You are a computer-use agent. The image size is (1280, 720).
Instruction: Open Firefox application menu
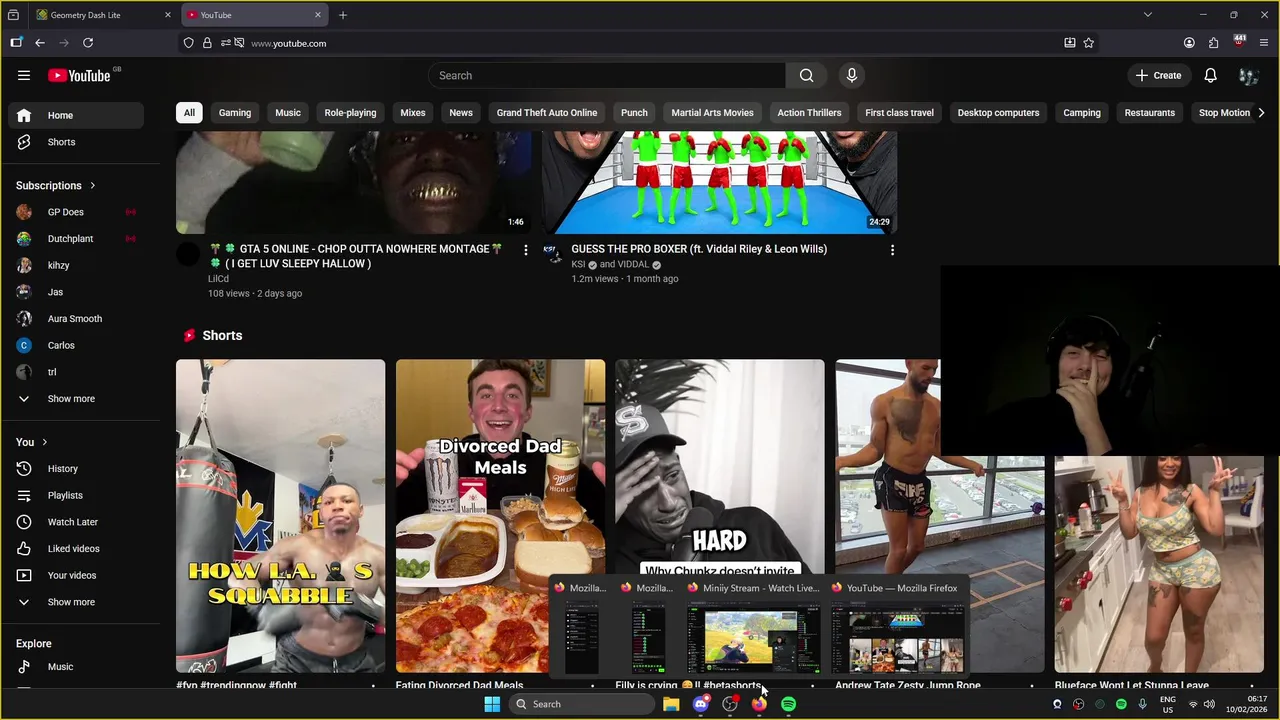click(x=1264, y=43)
